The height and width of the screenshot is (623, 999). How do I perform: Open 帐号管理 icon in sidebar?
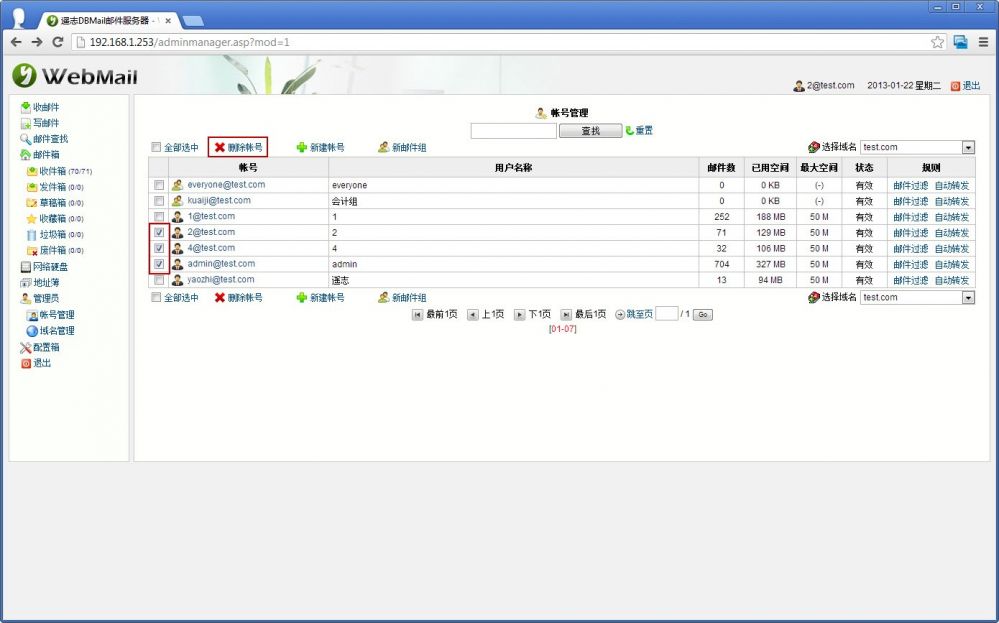32,315
